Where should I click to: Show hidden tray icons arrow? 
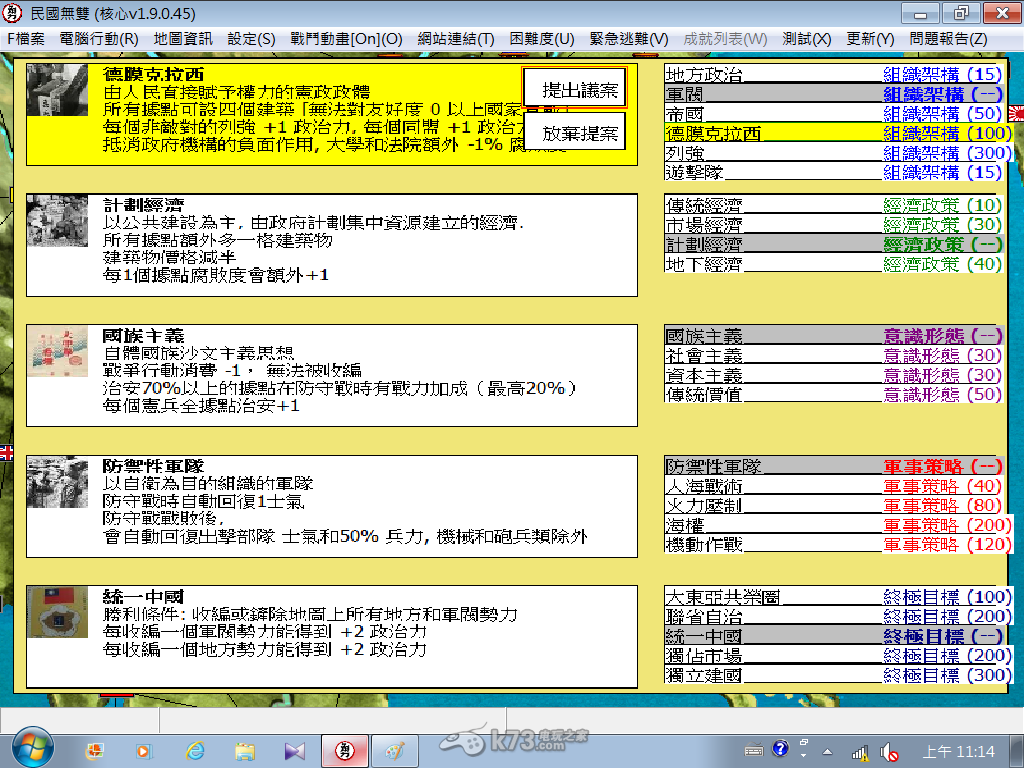click(x=827, y=751)
